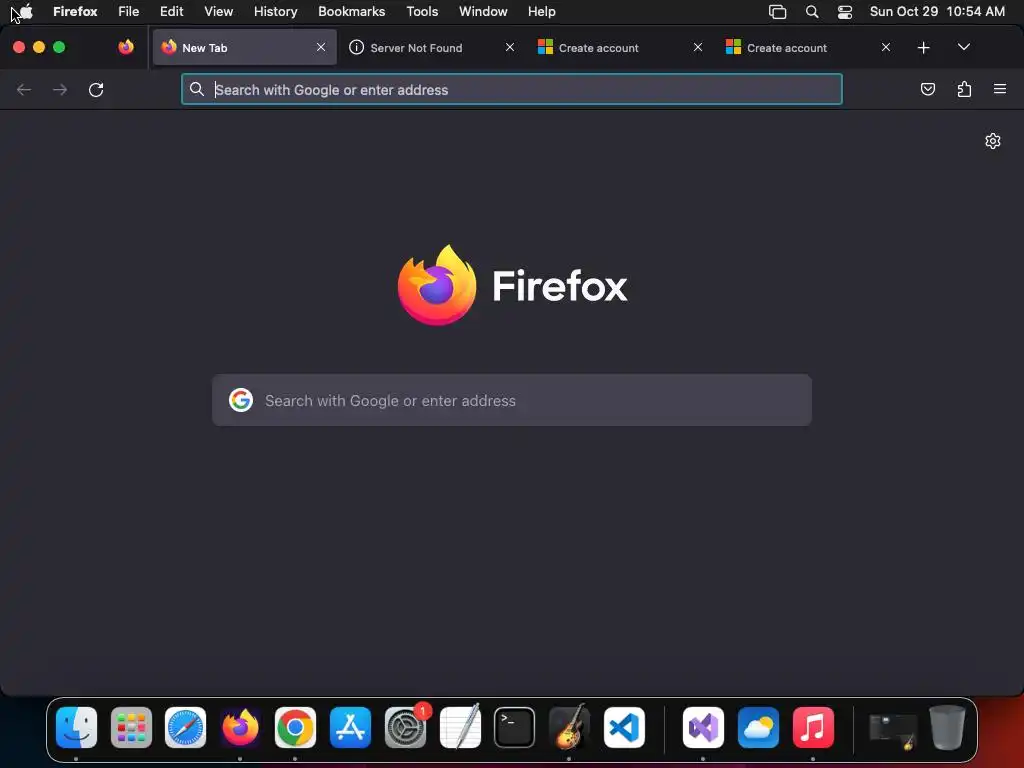Click the address bar magnifier icon
The width and height of the screenshot is (1024, 768).
[x=197, y=89]
